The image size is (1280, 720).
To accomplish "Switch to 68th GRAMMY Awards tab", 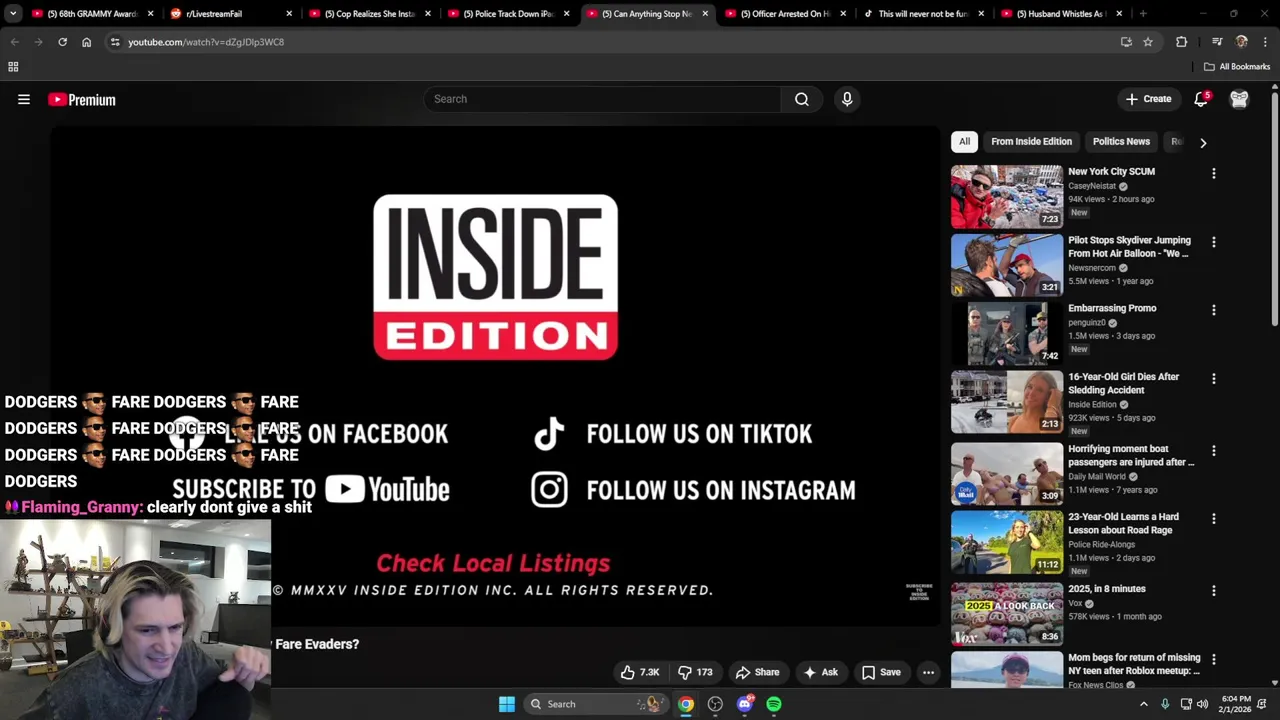I will click(90, 14).
